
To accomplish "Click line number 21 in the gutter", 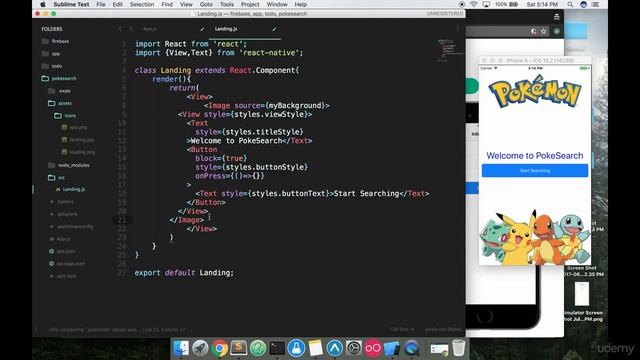I will [122, 220].
